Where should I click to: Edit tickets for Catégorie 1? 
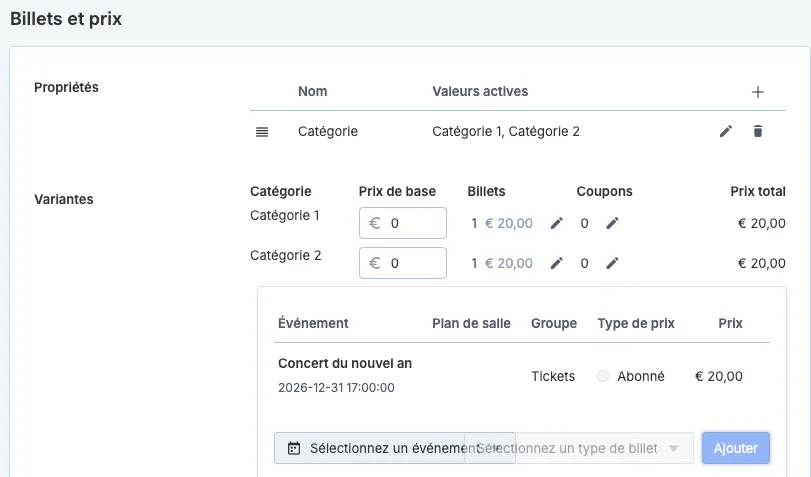point(557,223)
